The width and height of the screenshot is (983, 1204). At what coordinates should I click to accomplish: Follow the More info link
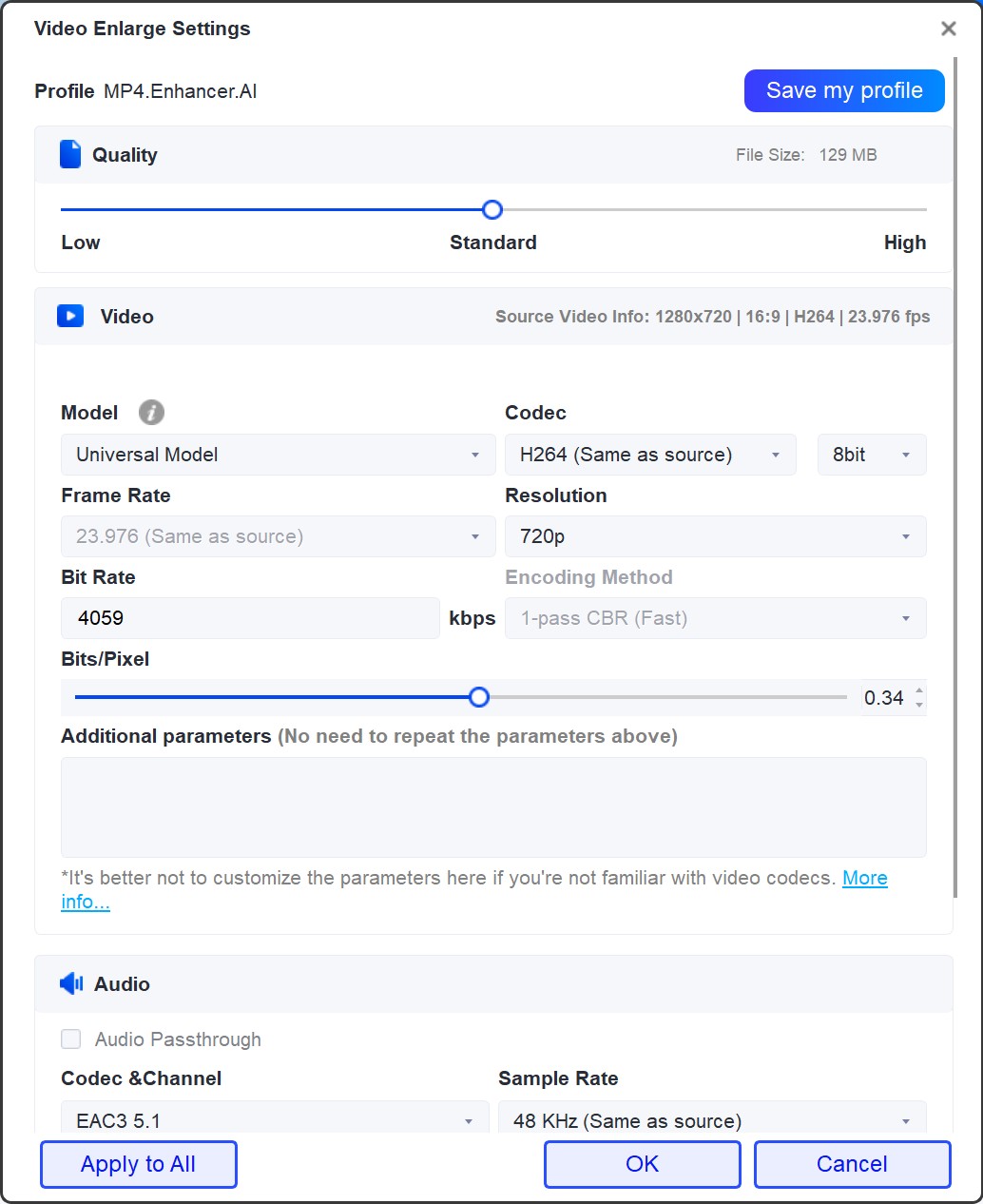(864, 878)
